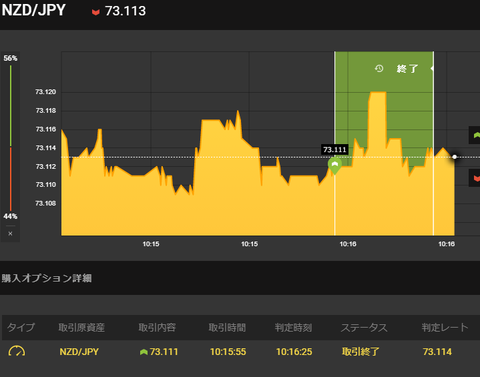Click trade time 10:15:55
Viewport: 480px width, 377px height.
(228, 352)
